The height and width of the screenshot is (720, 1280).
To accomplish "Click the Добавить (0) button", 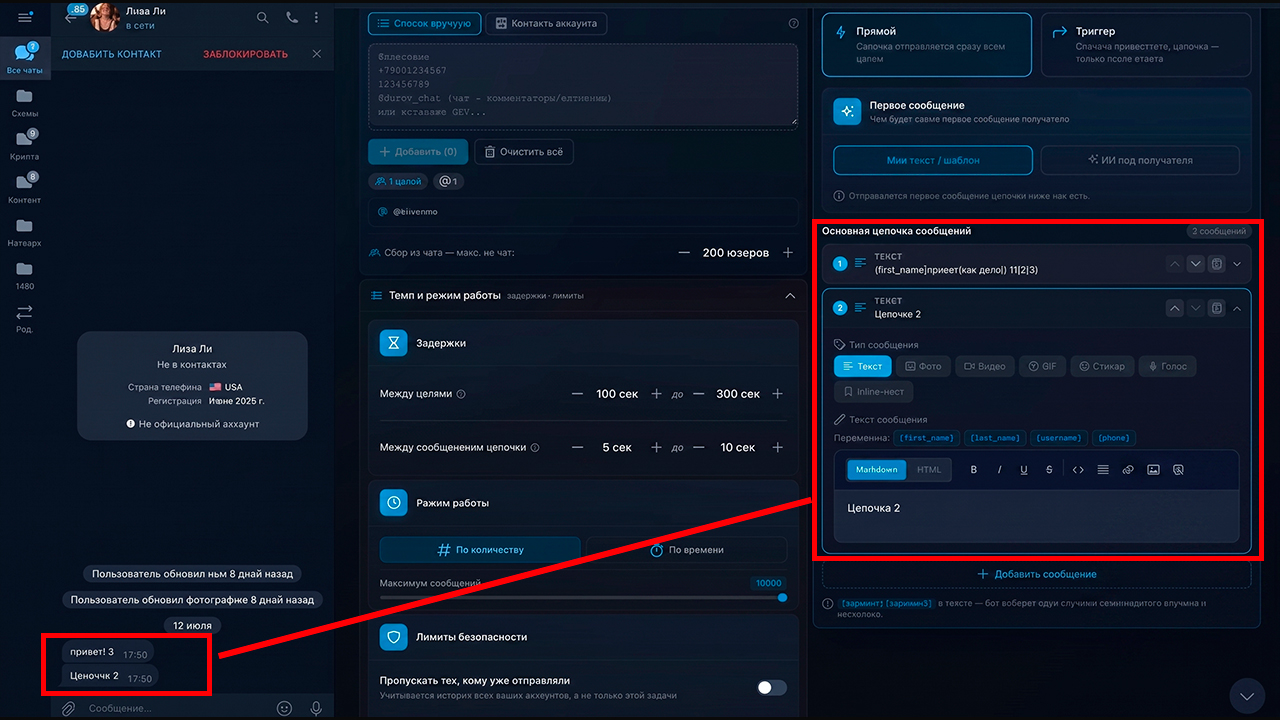I will coord(418,152).
